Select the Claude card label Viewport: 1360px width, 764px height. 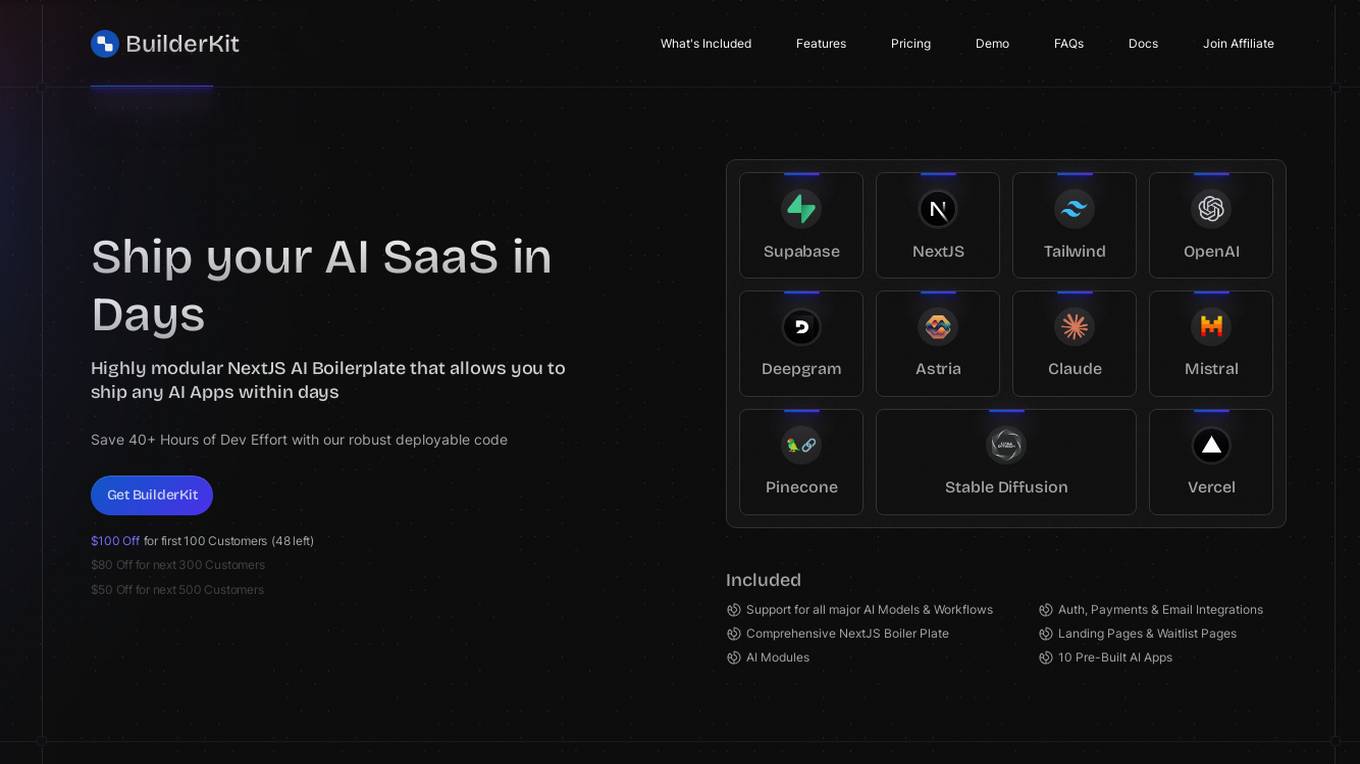click(1074, 369)
